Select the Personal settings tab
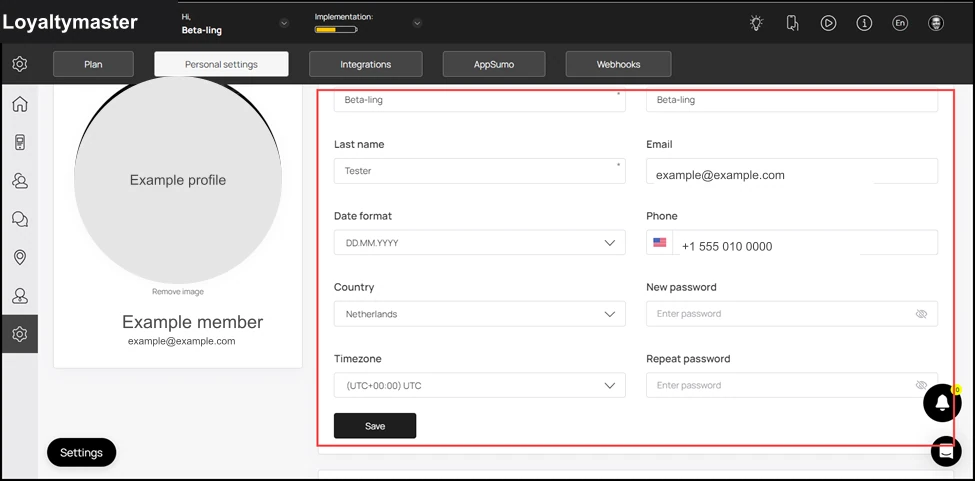Screen dimensions: 975x481 (221, 64)
